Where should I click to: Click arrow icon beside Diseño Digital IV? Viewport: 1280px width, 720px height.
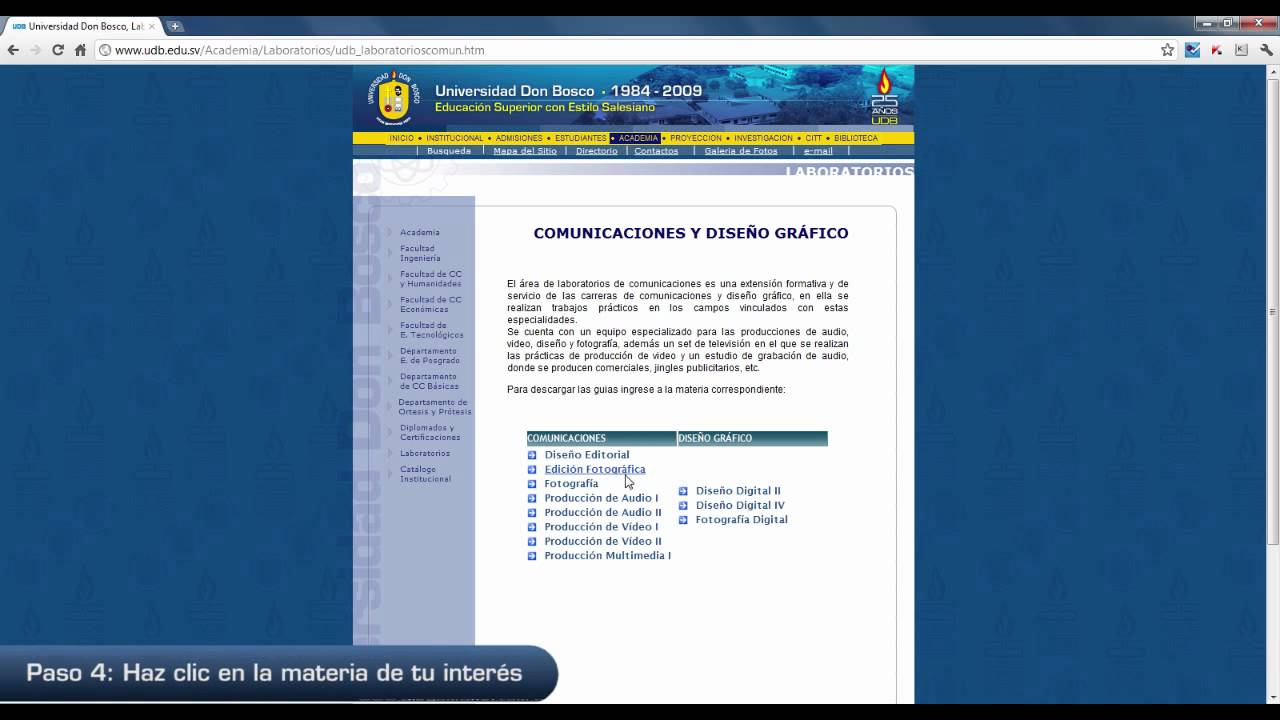tap(683, 506)
